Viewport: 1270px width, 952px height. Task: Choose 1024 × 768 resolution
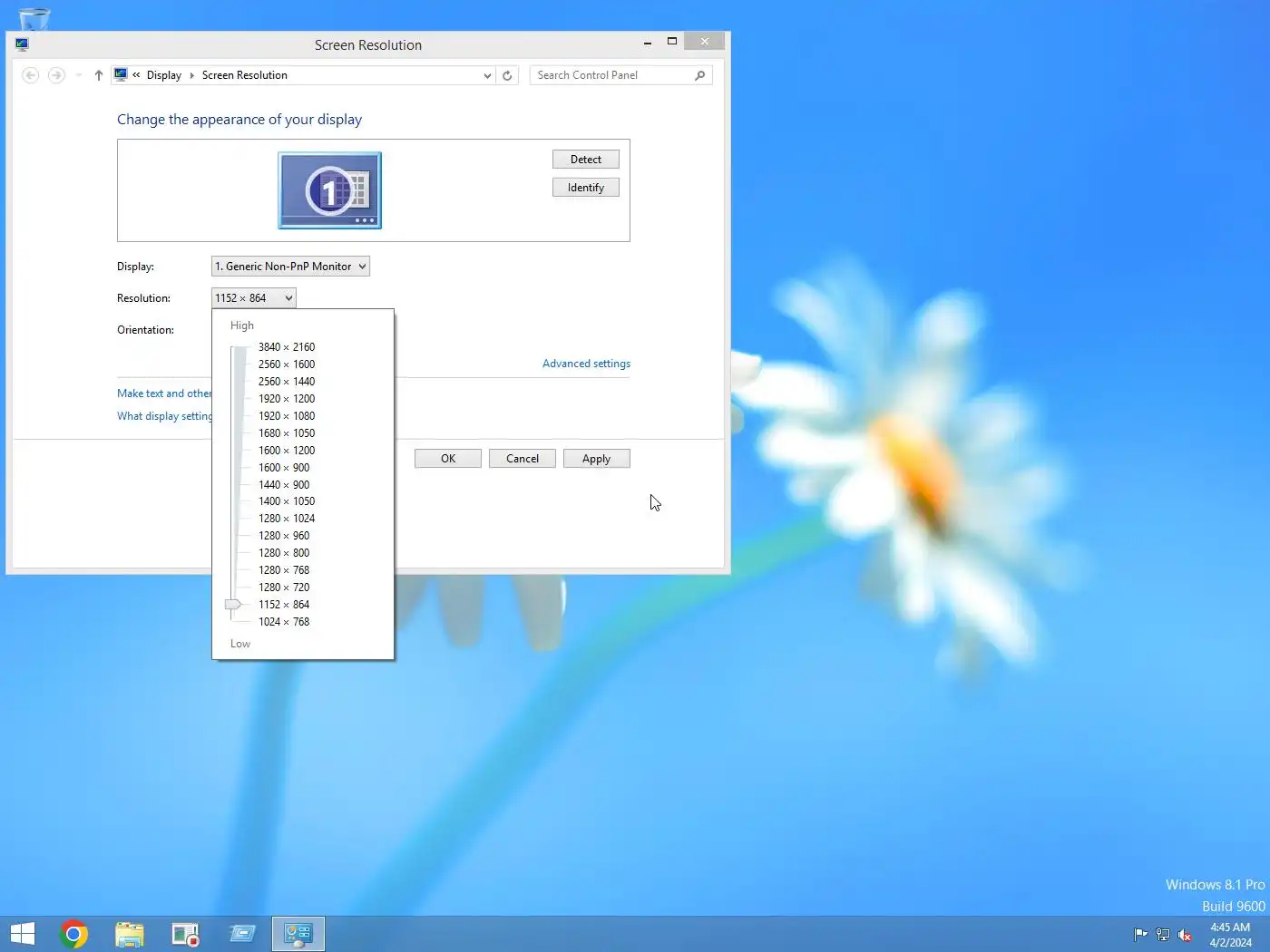(x=284, y=622)
